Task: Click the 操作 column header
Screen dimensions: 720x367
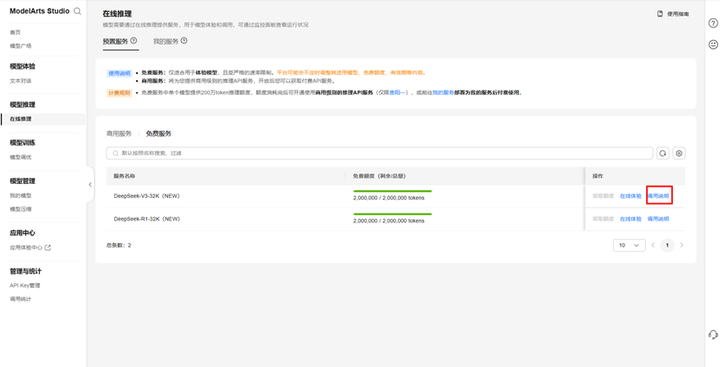Action: (597, 176)
